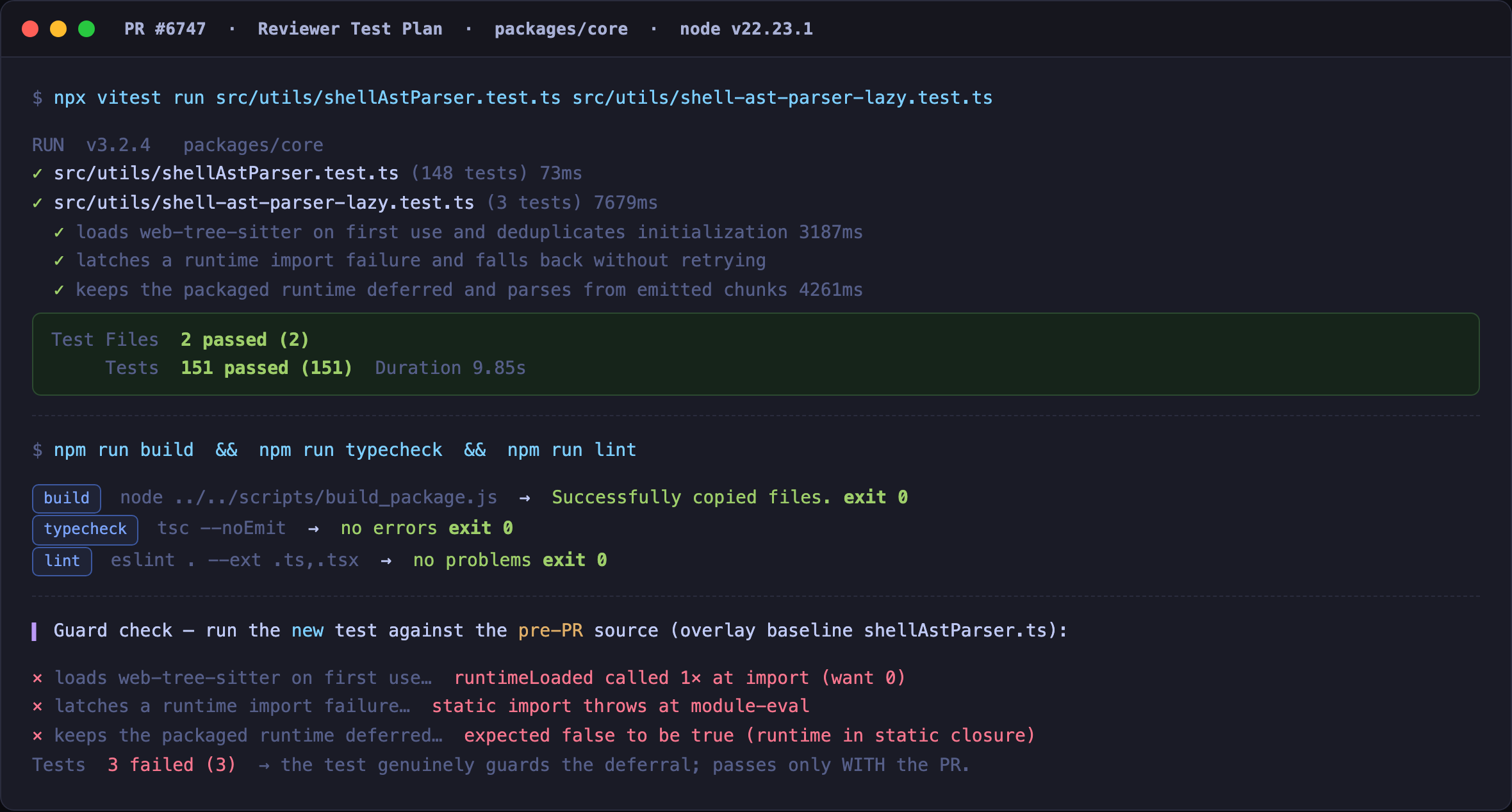Image resolution: width=1512 pixels, height=812 pixels.
Task: Click checkmark for 'keeps the packaged runtime deferred' test
Action: (60, 290)
